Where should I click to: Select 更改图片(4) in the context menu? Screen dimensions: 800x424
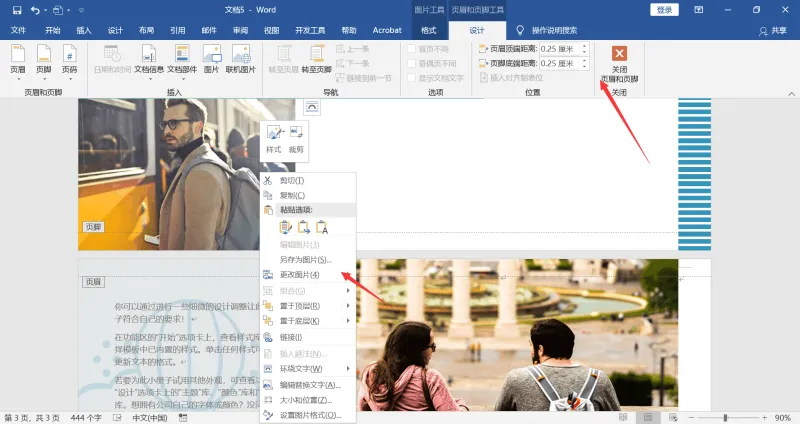click(308, 275)
